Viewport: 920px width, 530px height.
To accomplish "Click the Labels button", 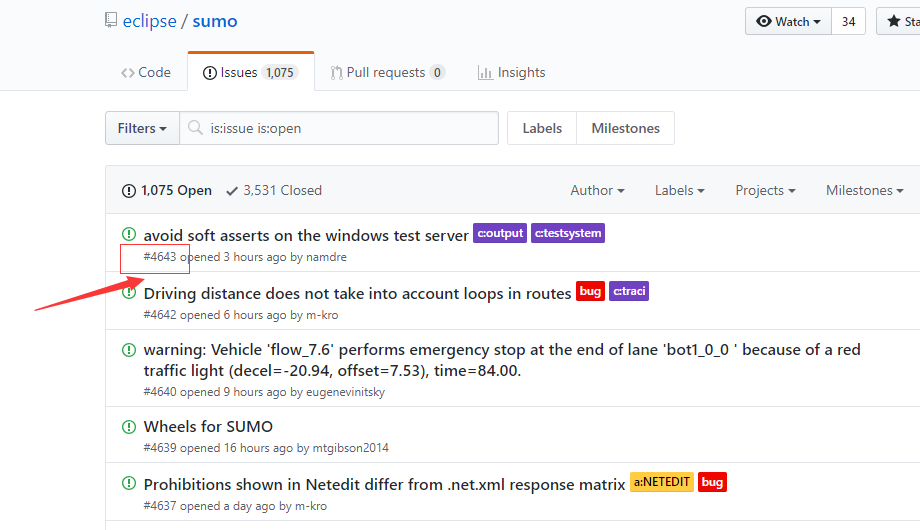I will pos(542,128).
